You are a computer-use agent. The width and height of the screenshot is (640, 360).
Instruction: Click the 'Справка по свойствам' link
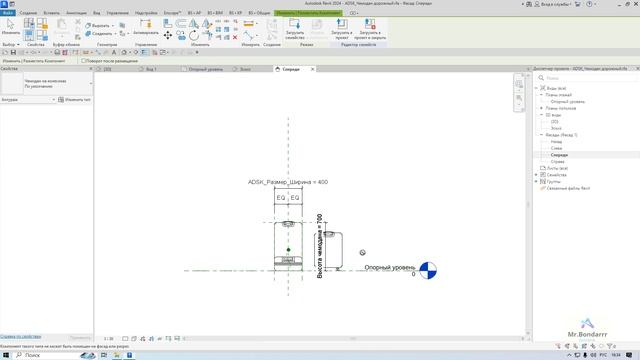(x=21, y=337)
